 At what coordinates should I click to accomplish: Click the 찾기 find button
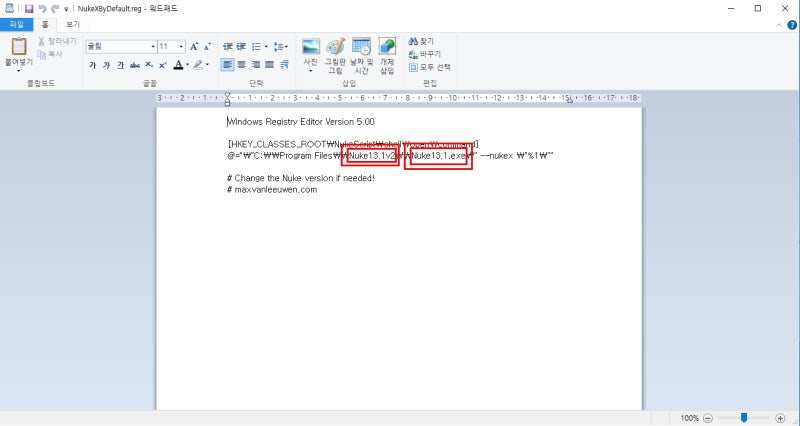[x=421, y=41]
